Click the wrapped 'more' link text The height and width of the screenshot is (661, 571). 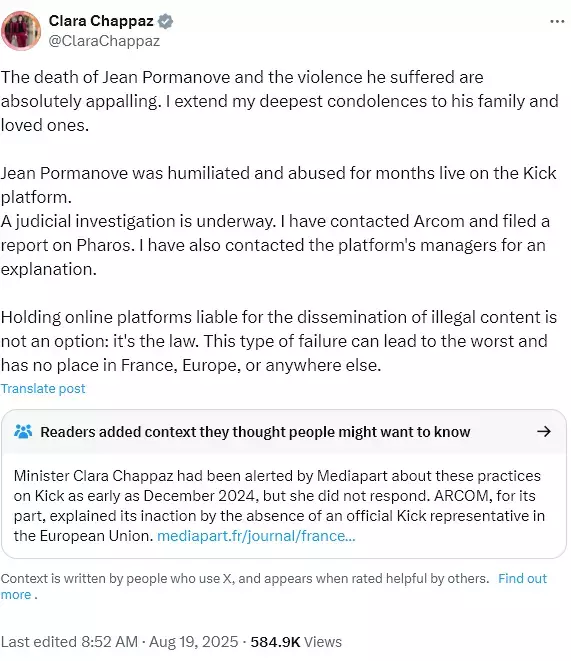coord(16,595)
